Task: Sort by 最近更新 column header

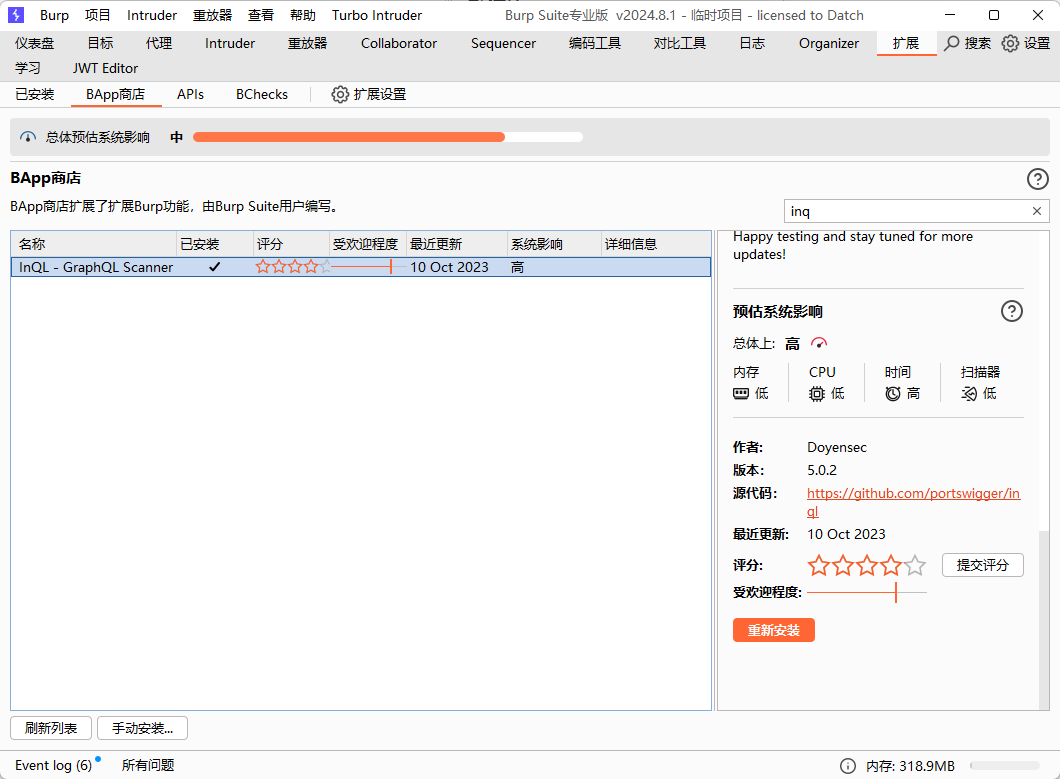Action: (457, 244)
